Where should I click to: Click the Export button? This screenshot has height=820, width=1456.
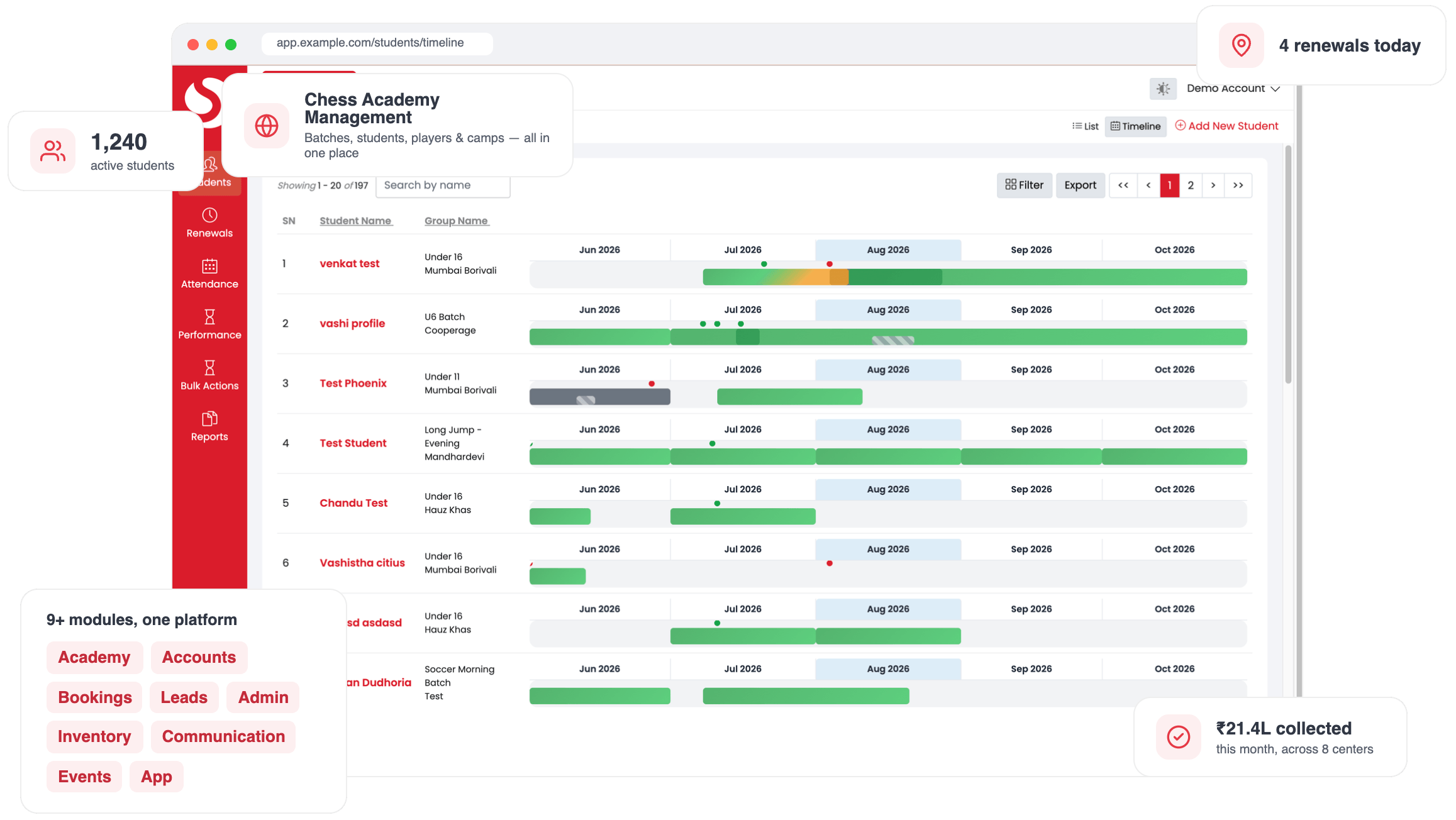(x=1080, y=186)
